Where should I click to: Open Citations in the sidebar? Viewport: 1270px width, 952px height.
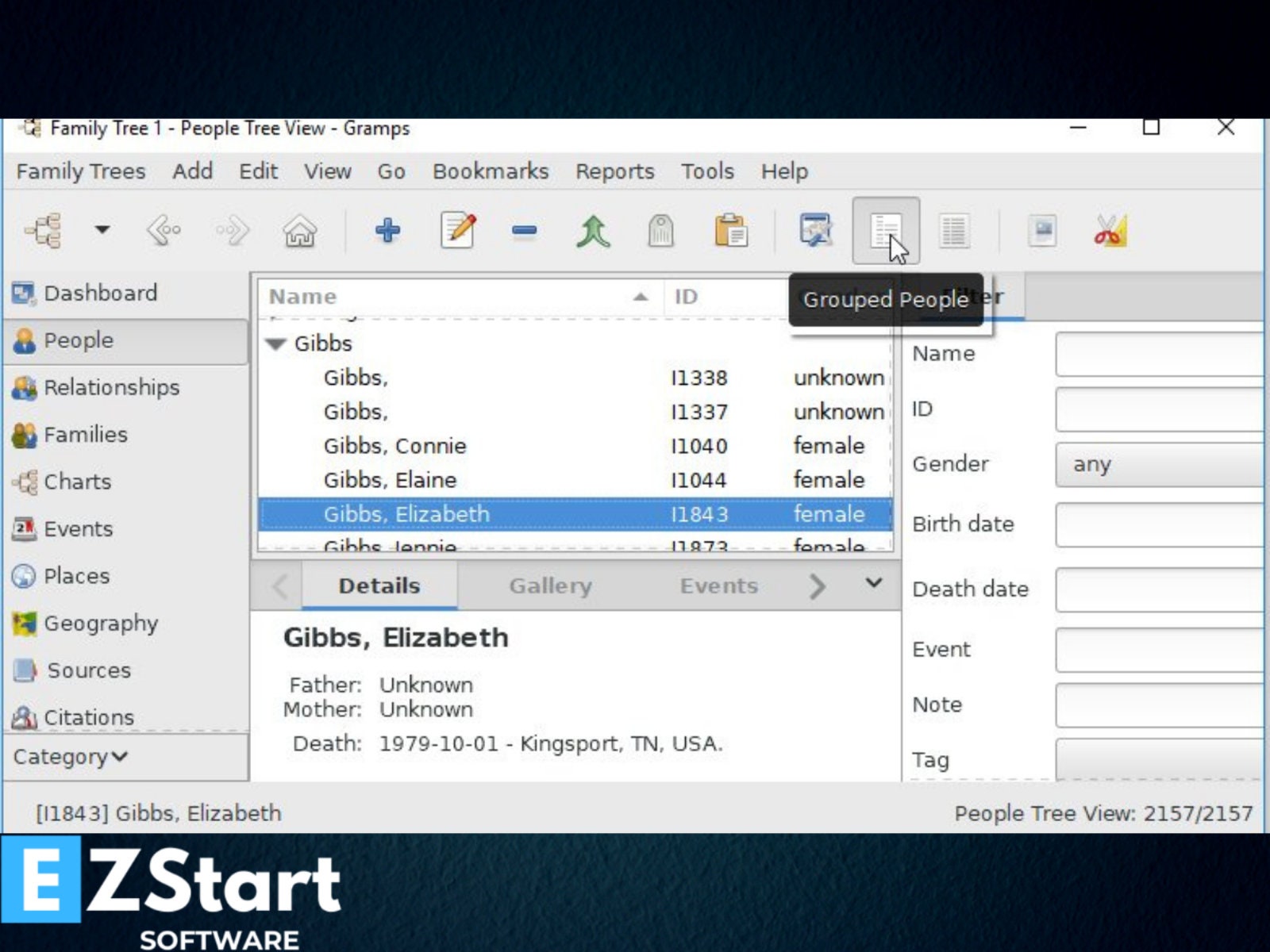[125, 717]
